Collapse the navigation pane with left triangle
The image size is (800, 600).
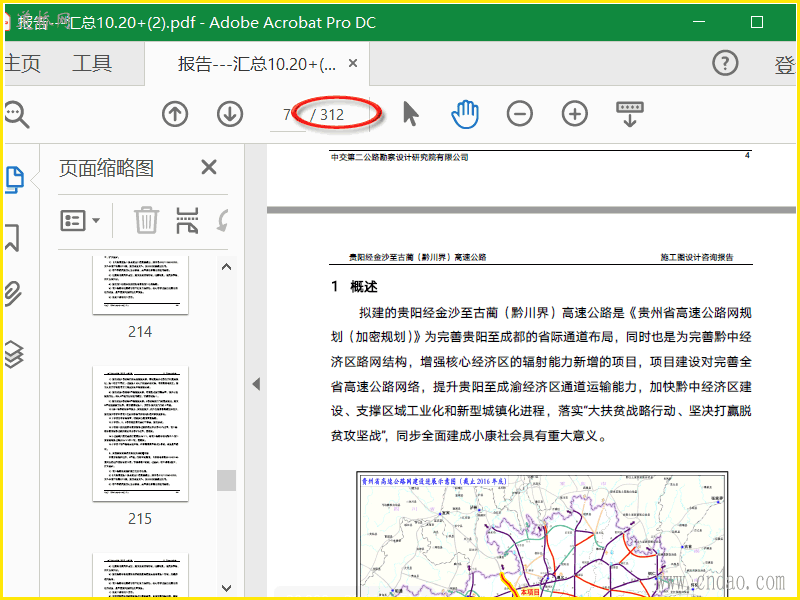click(256, 384)
